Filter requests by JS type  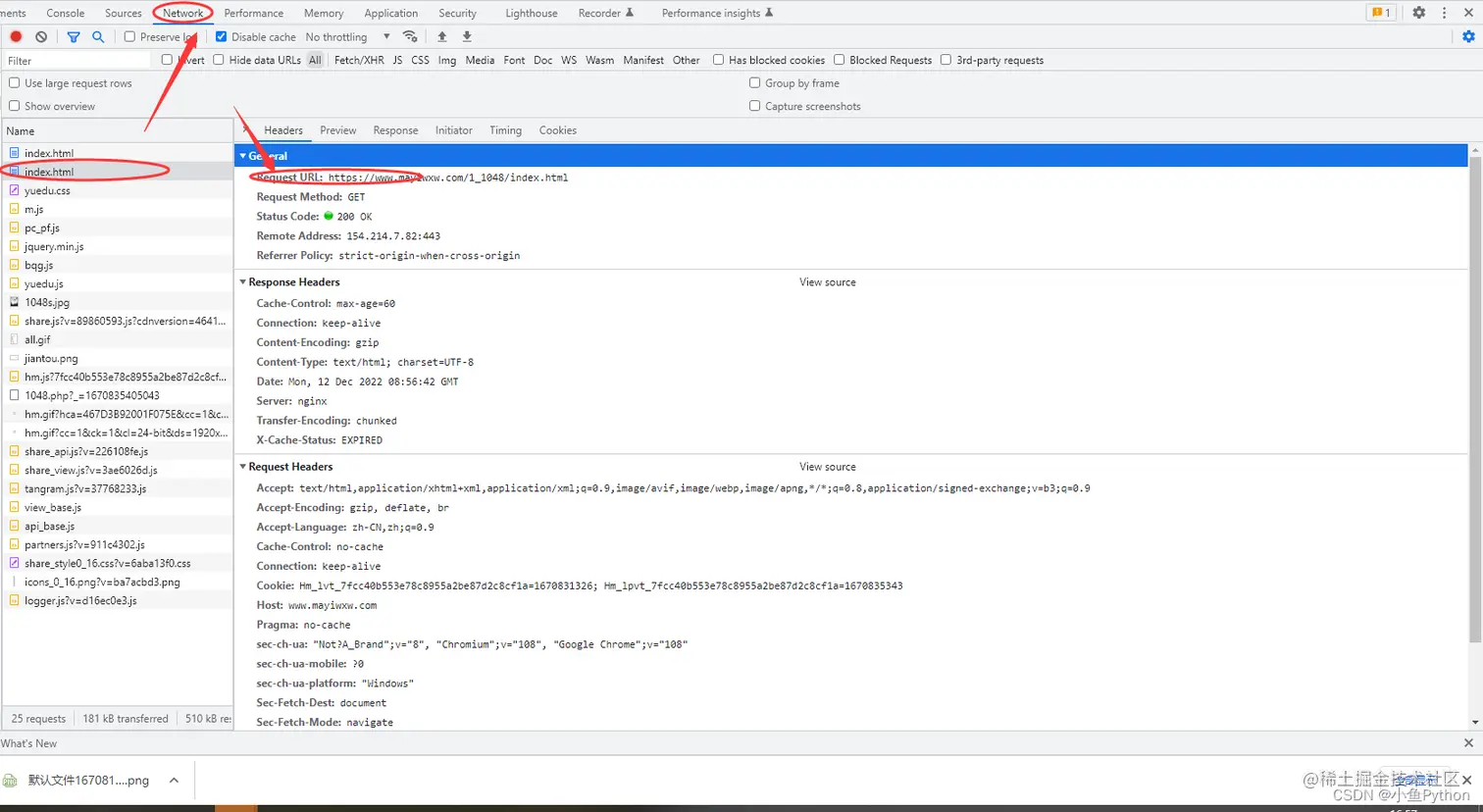[397, 60]
